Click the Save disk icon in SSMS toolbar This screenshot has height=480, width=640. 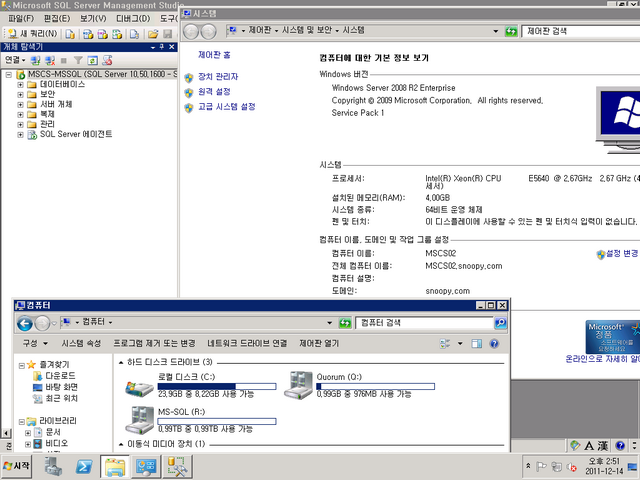[167, 34]
